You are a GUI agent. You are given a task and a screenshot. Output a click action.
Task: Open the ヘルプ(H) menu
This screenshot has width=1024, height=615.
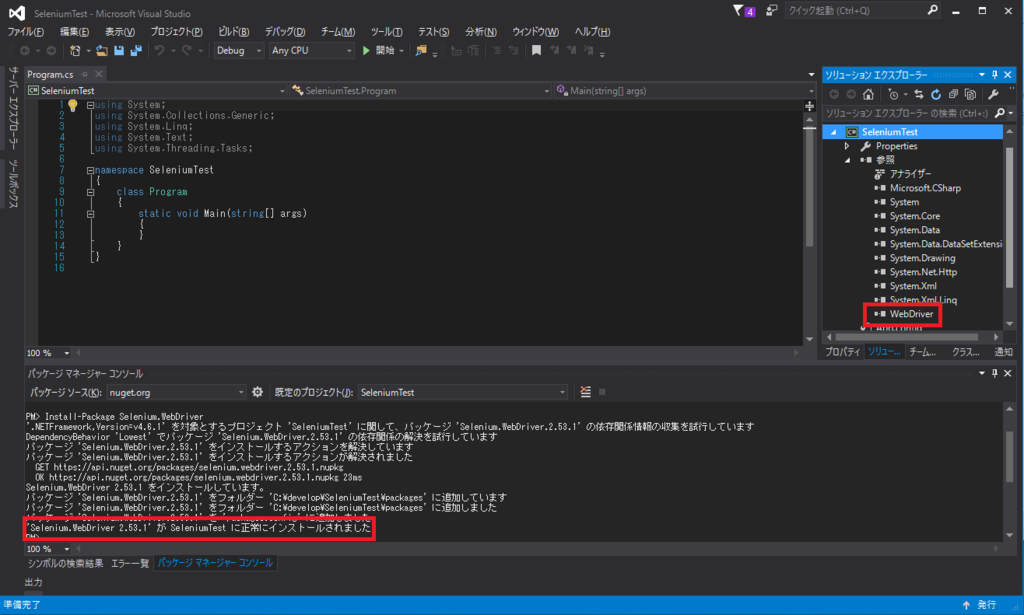coord(592,31)
